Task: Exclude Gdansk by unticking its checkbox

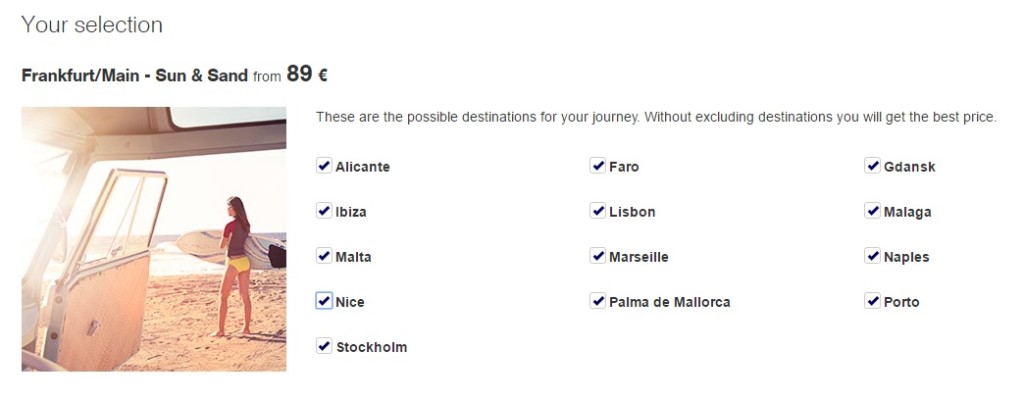Action: pyautogui.click(x=872, y=166)
